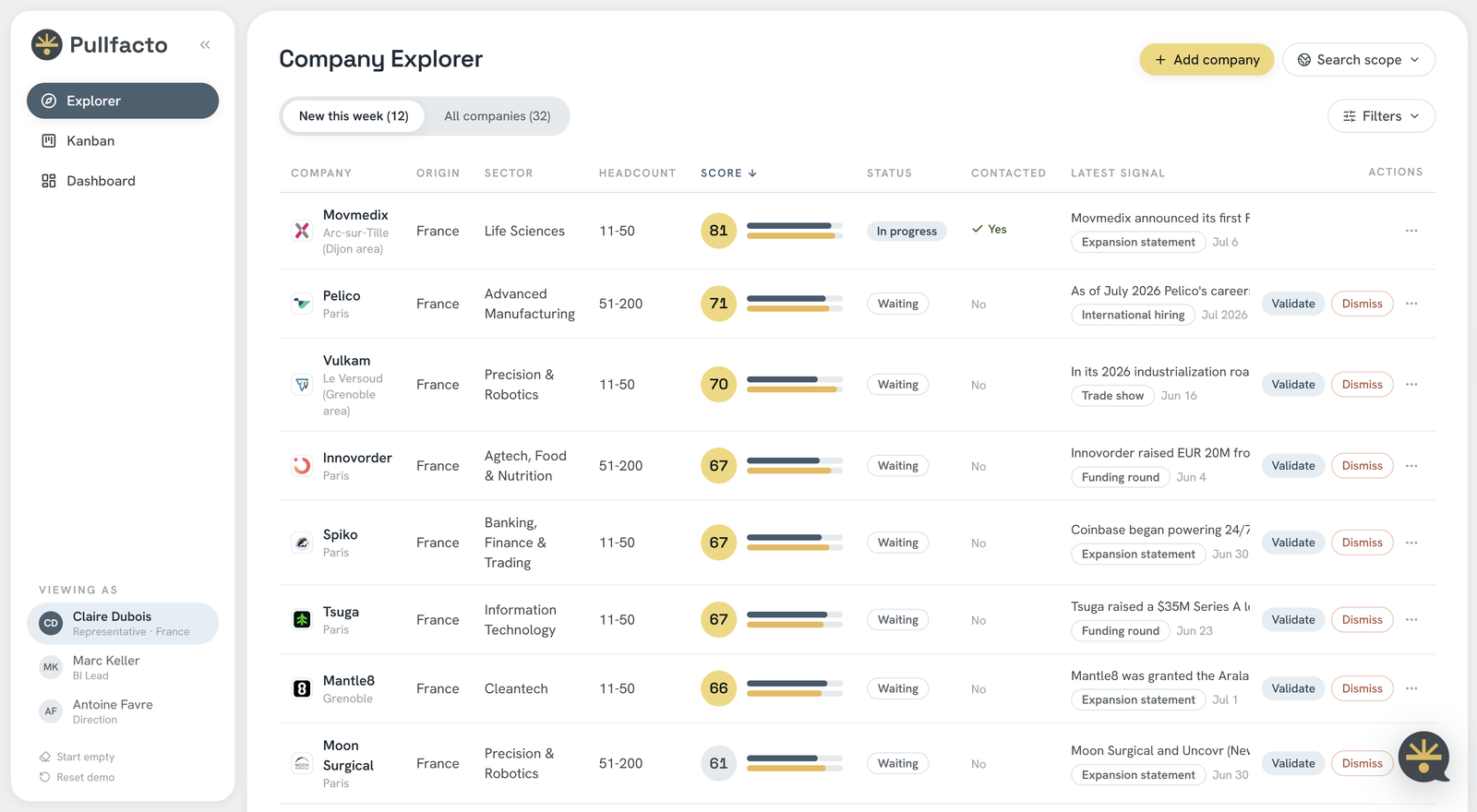Click the score badge 81 for Movmedix
Viewport: 1477px width, 812px height.
coord(719,231)
